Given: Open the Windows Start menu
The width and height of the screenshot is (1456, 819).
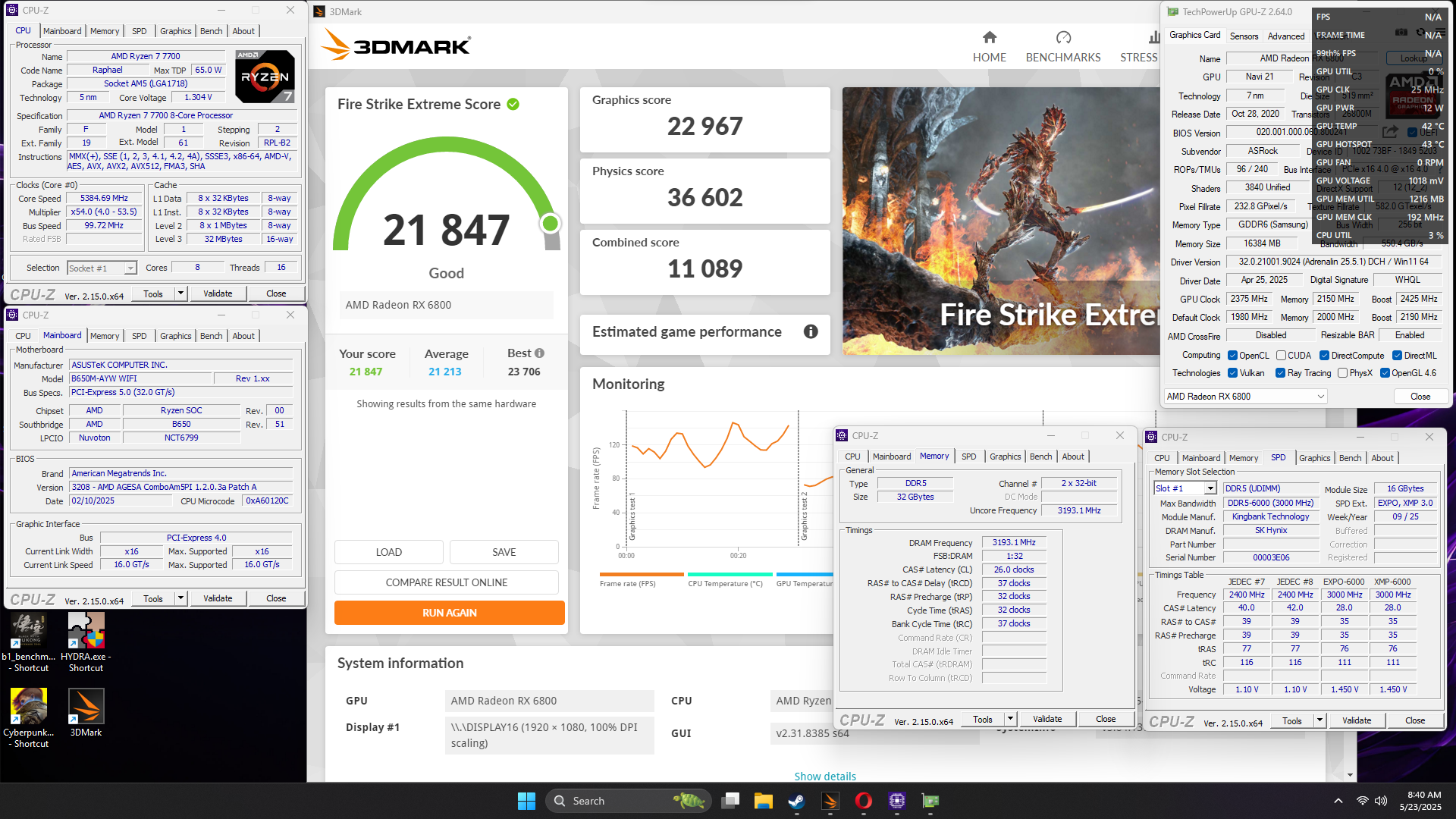Looking at the screenshot, I should coord(526,801).
